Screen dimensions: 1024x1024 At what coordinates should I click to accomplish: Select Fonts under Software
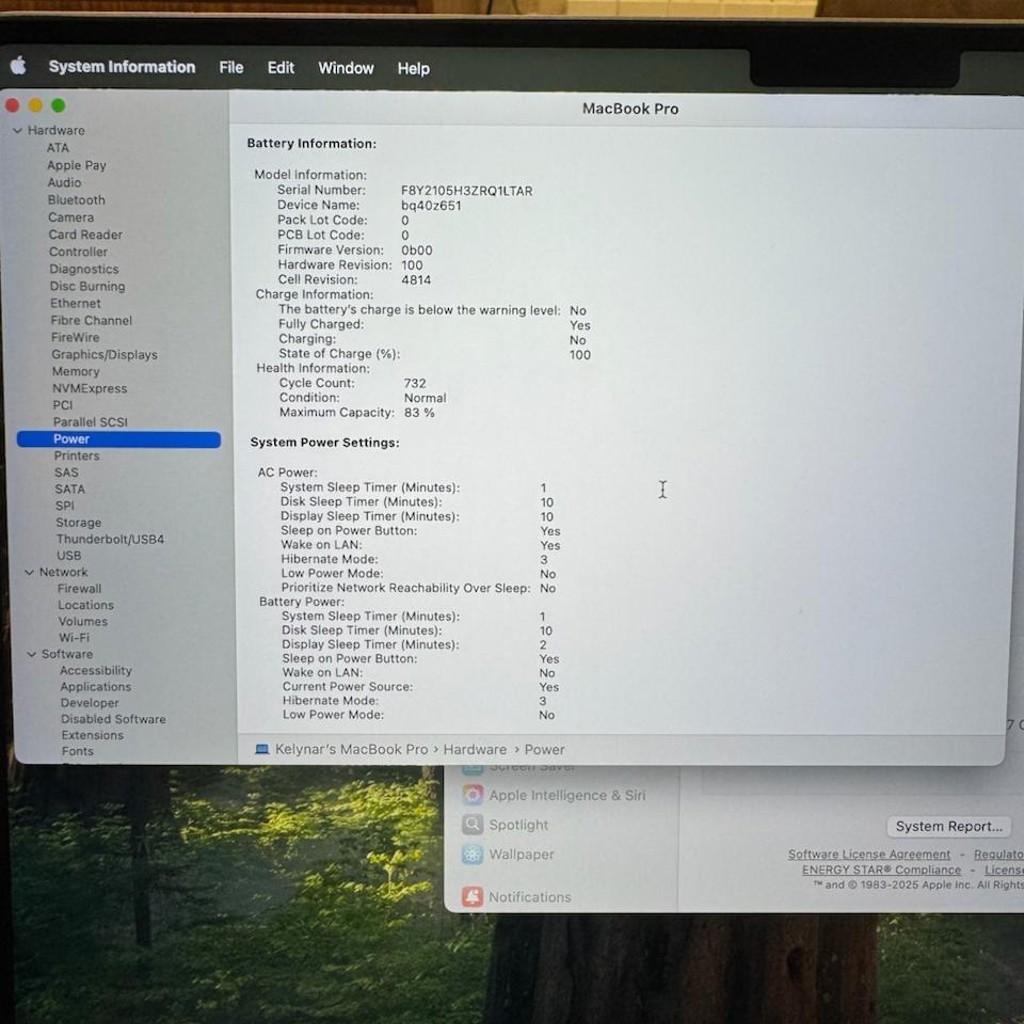point(78,751)
